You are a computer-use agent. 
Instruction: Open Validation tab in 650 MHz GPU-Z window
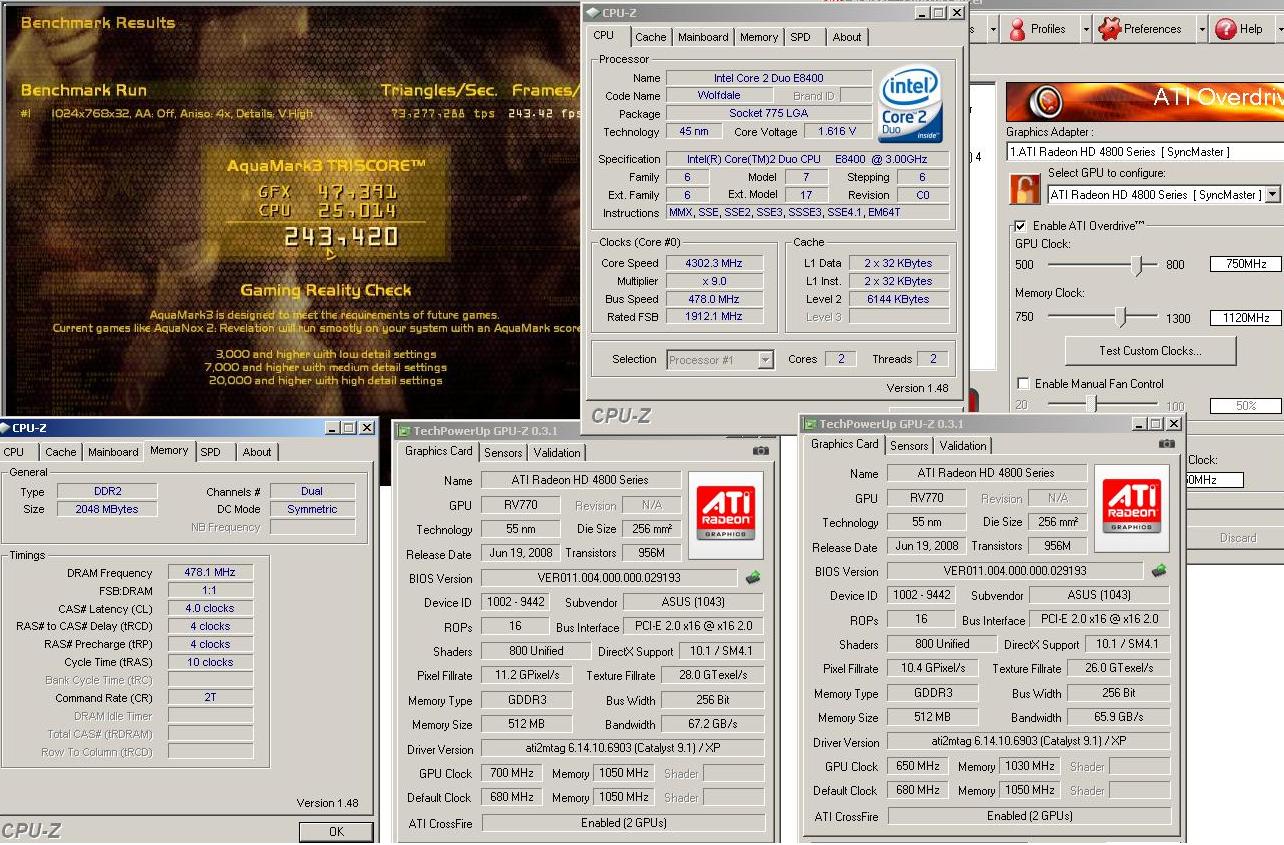pyautogui.click(x=963, y=446)
